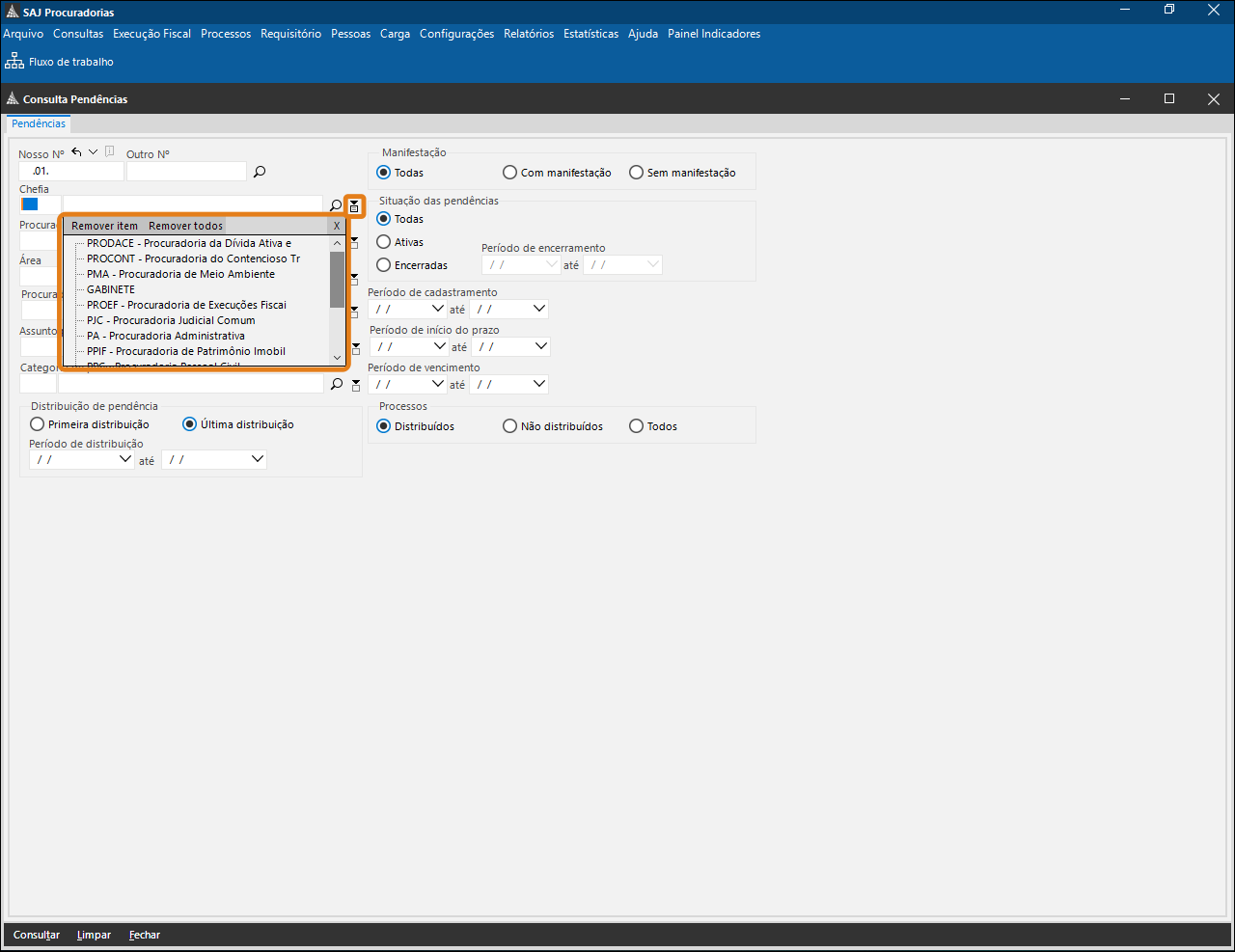Click the Categoria multi-select list icon
The image size is (1235, 952).
(355, 385)
